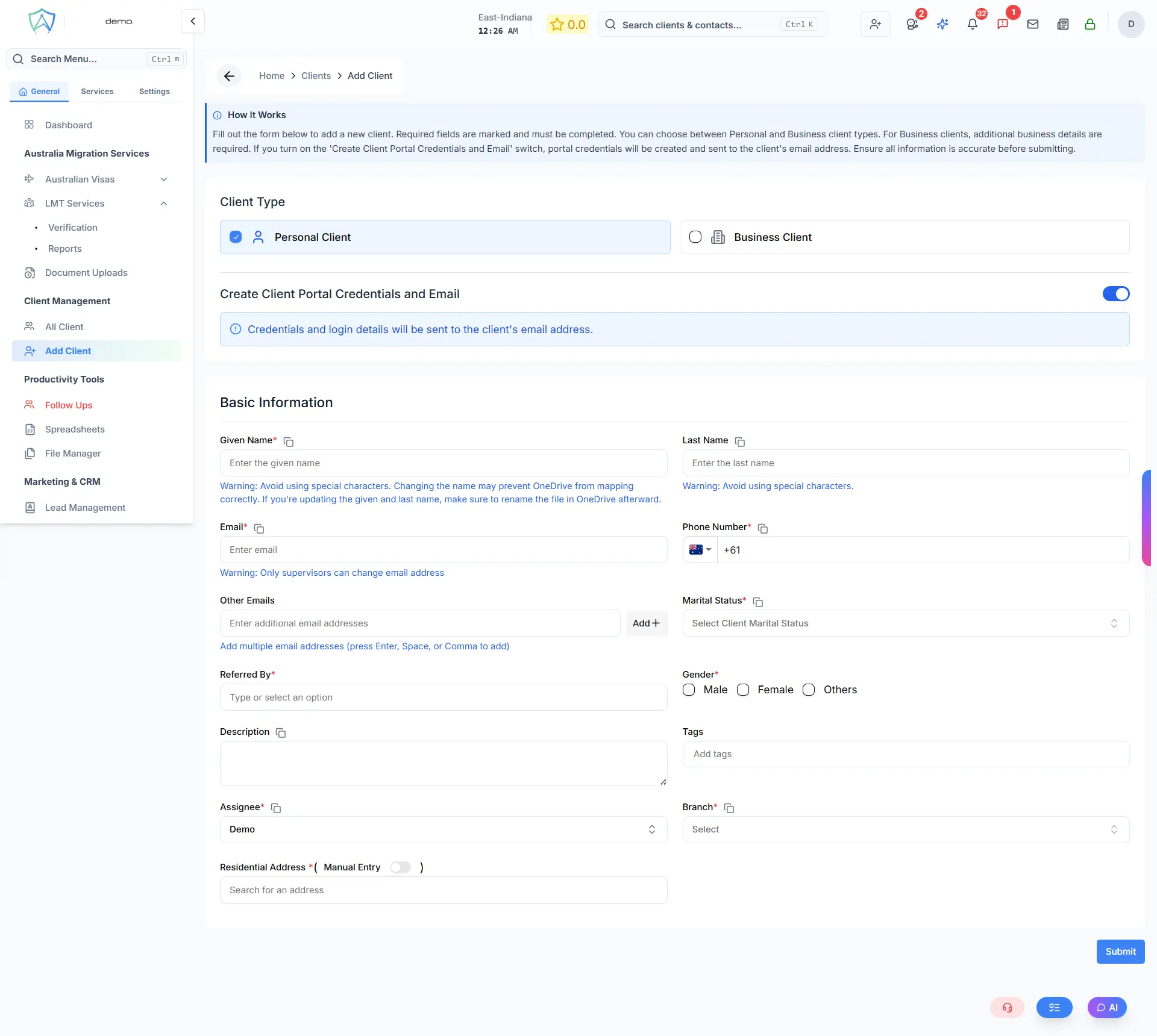1157x1036 pixels.
Task: Click the green lock icon
Action: coord(1090,24)
